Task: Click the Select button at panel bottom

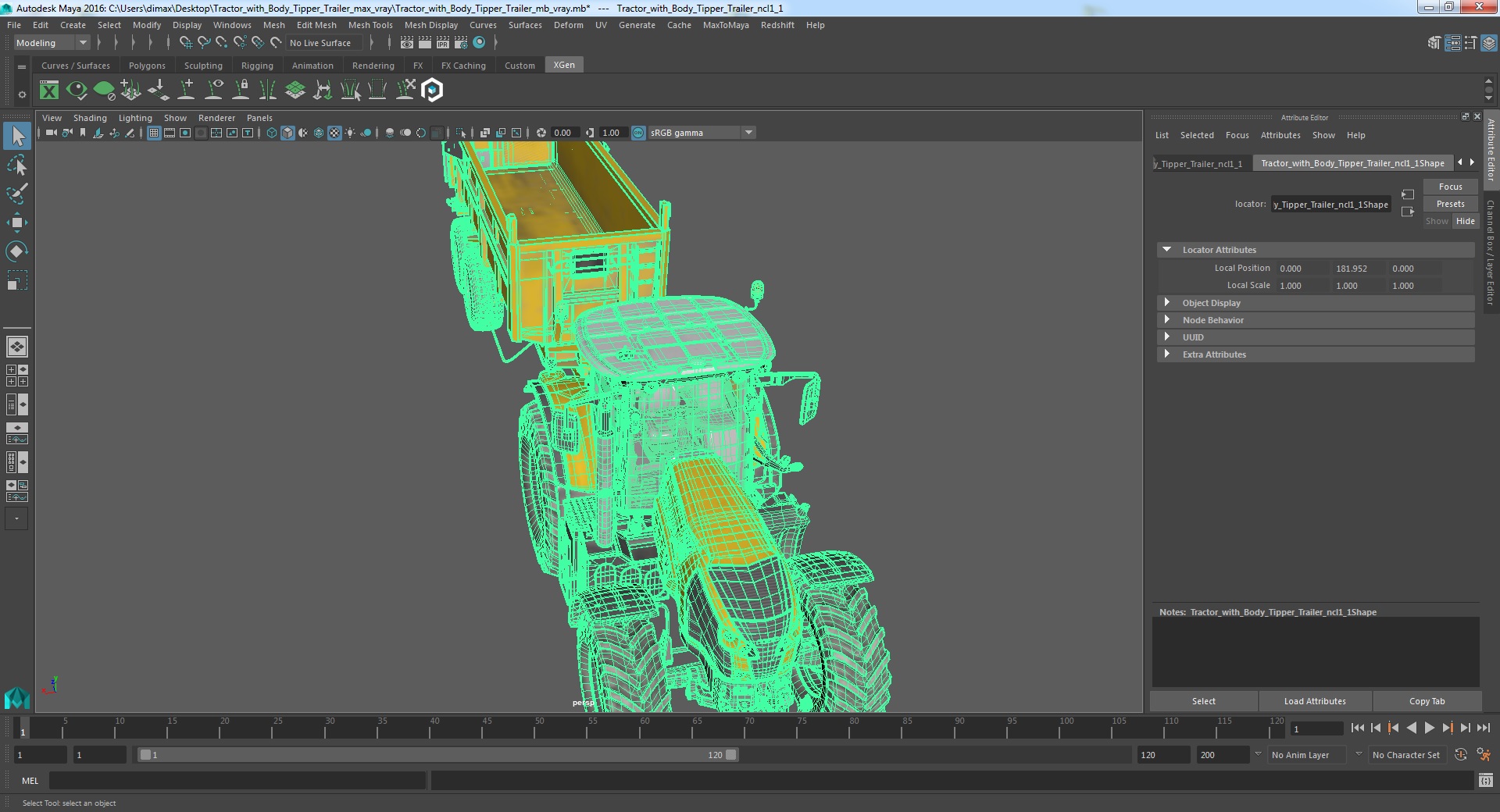Action: (x=1203, y=701)
